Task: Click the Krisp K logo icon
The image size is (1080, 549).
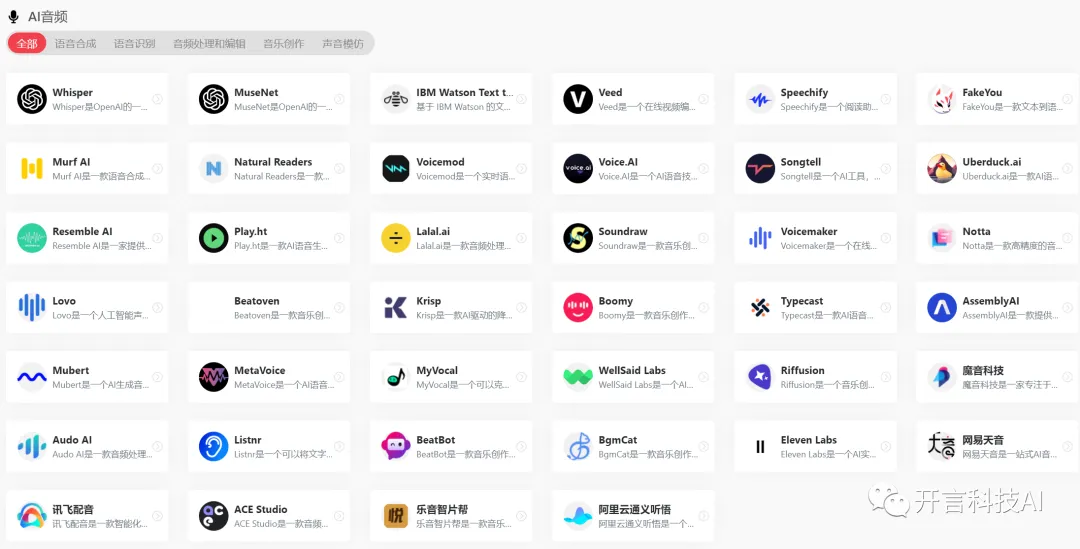Action: click(396, 308)
